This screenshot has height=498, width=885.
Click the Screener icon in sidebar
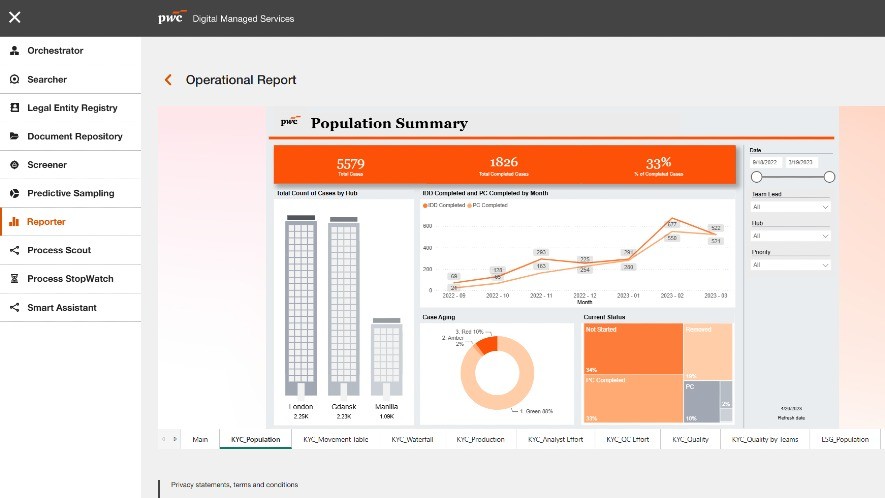click(x=15, y=164)
